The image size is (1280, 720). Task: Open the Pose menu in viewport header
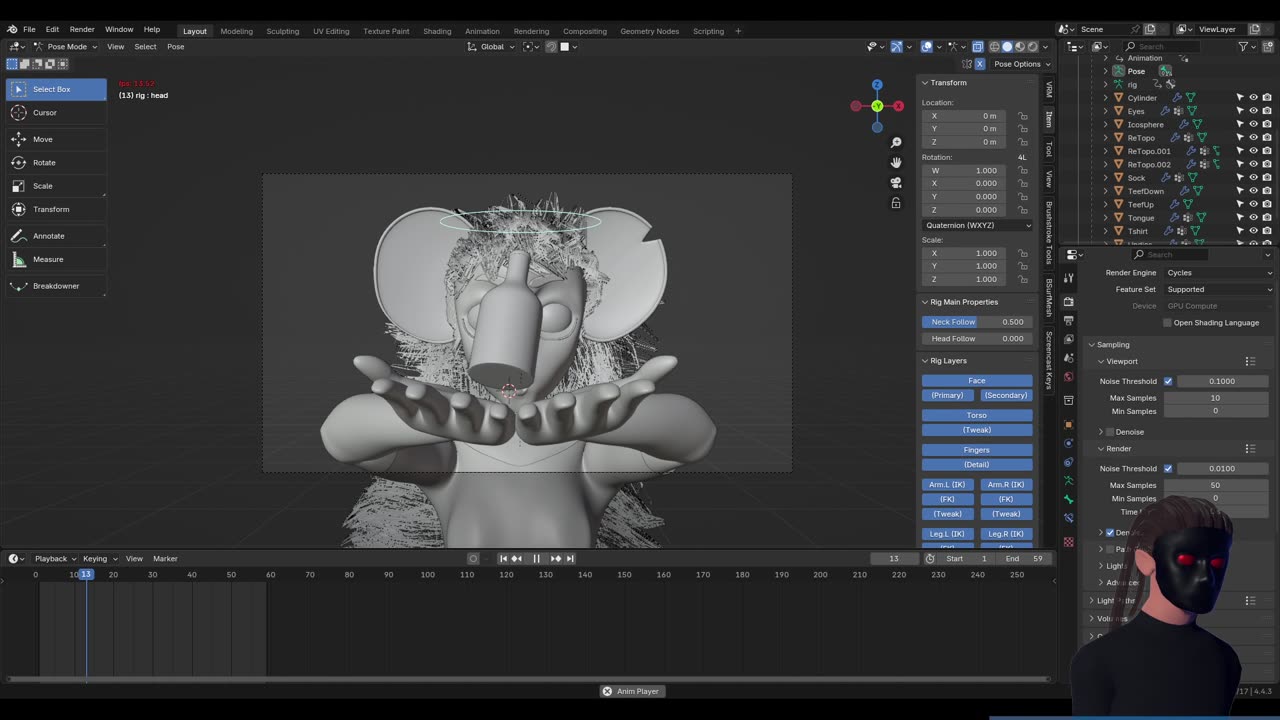coord(175,46)
